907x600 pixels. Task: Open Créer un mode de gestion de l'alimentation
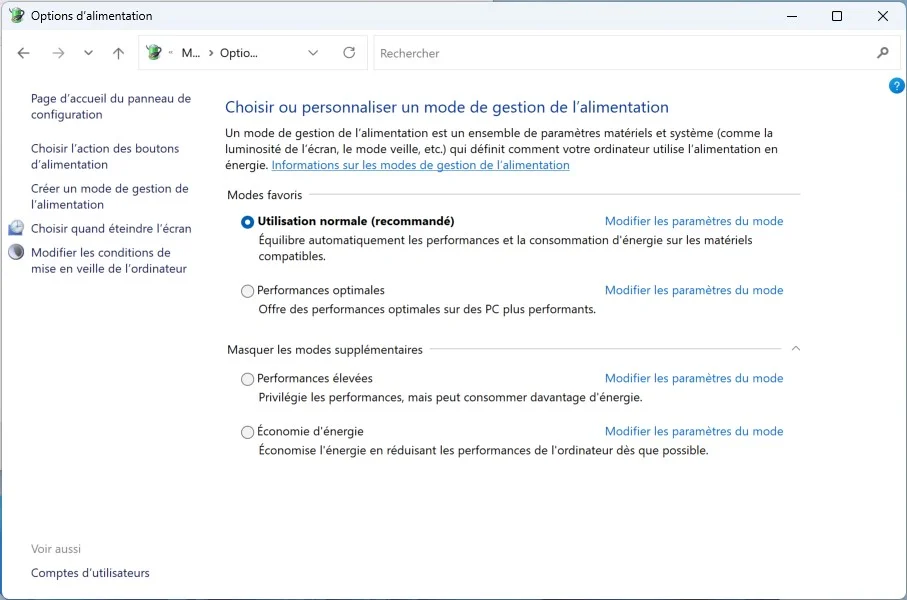click(x=110, y=196)
